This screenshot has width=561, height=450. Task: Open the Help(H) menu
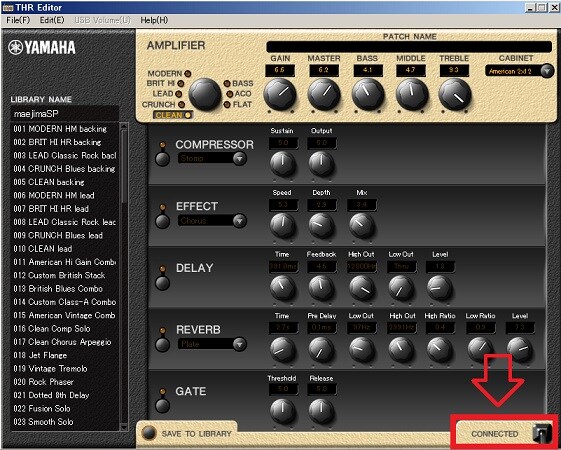pyautogui.click(x=154, y=20)
